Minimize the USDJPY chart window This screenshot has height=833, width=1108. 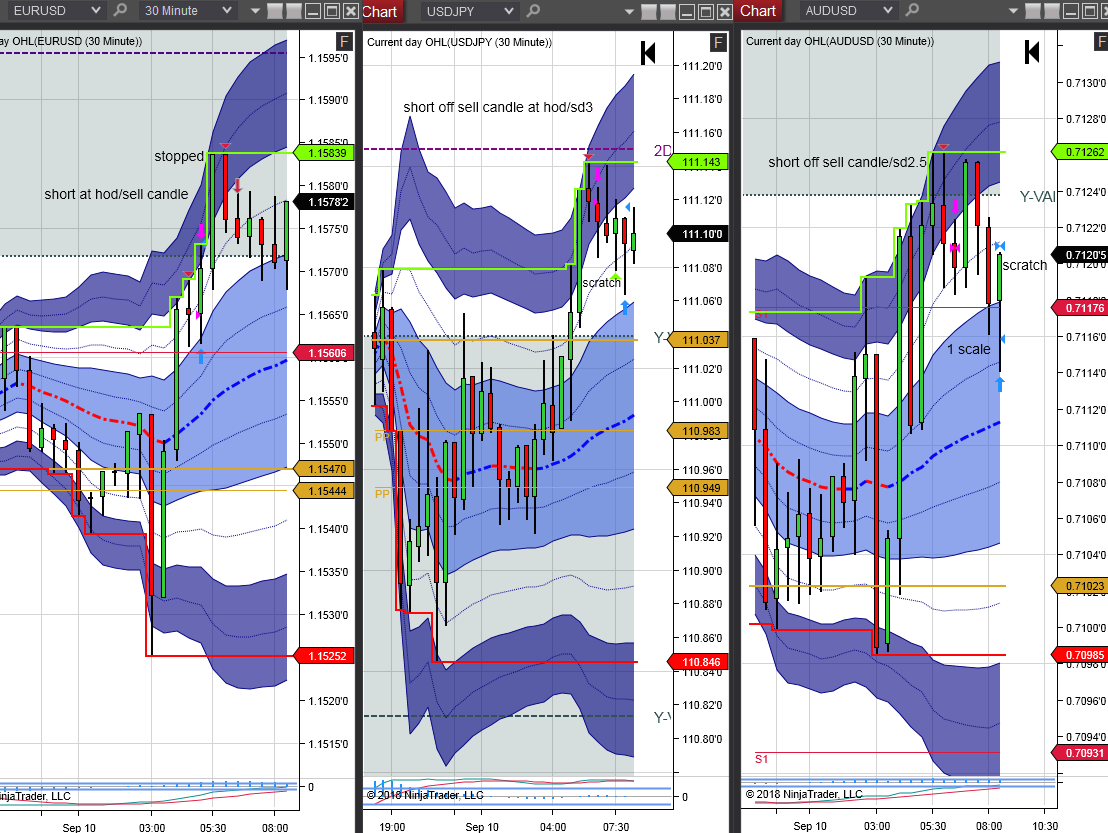click(686, 11)
